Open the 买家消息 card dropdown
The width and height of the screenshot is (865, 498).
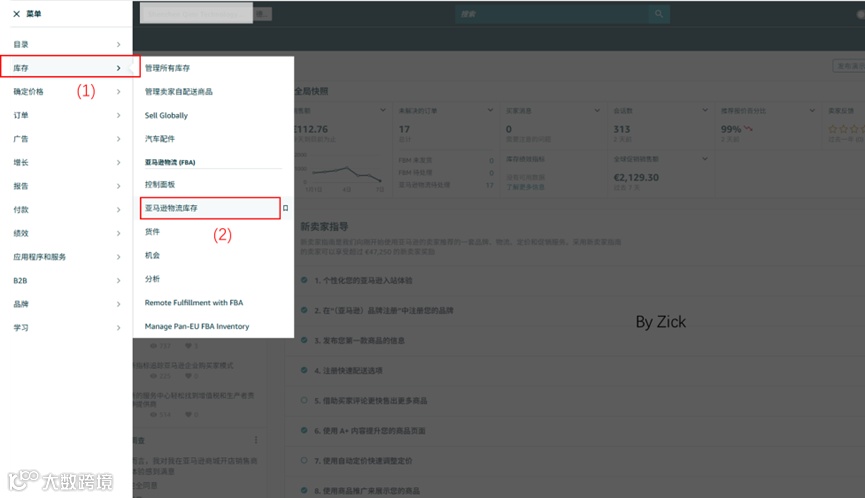pos(597,110)
